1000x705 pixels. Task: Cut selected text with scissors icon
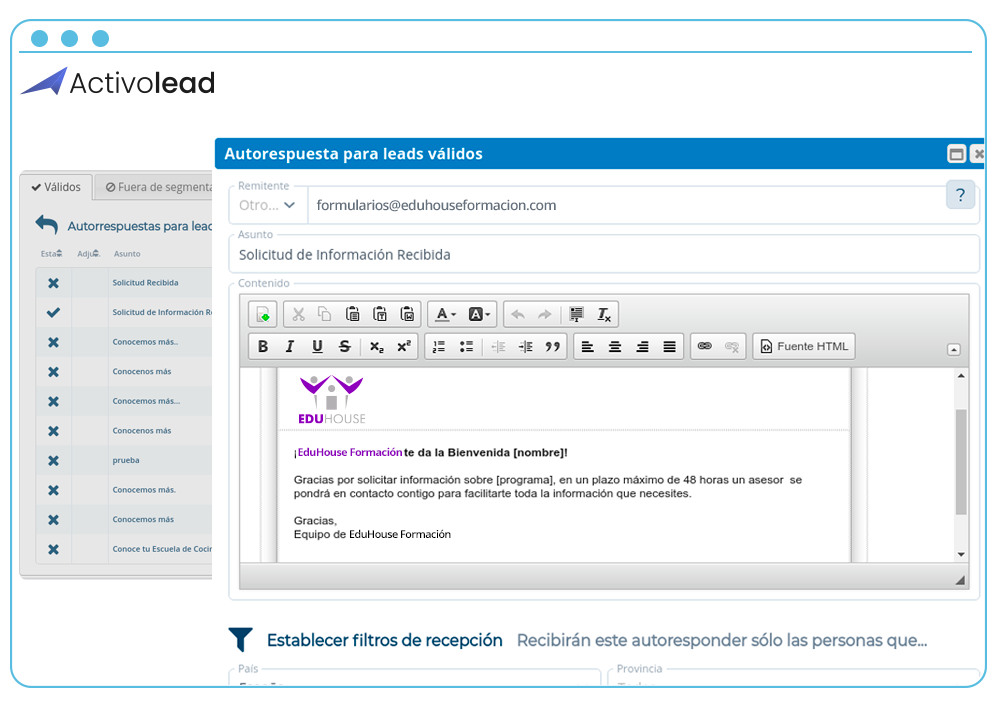click(298, 314)
